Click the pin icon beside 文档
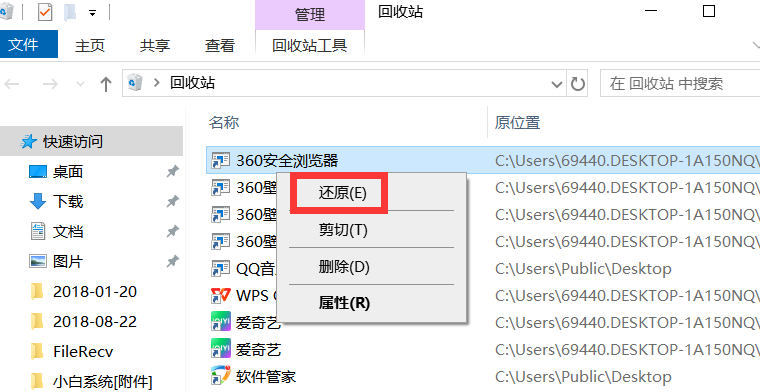Screen dimensions: 760x392 click(172, 232)
